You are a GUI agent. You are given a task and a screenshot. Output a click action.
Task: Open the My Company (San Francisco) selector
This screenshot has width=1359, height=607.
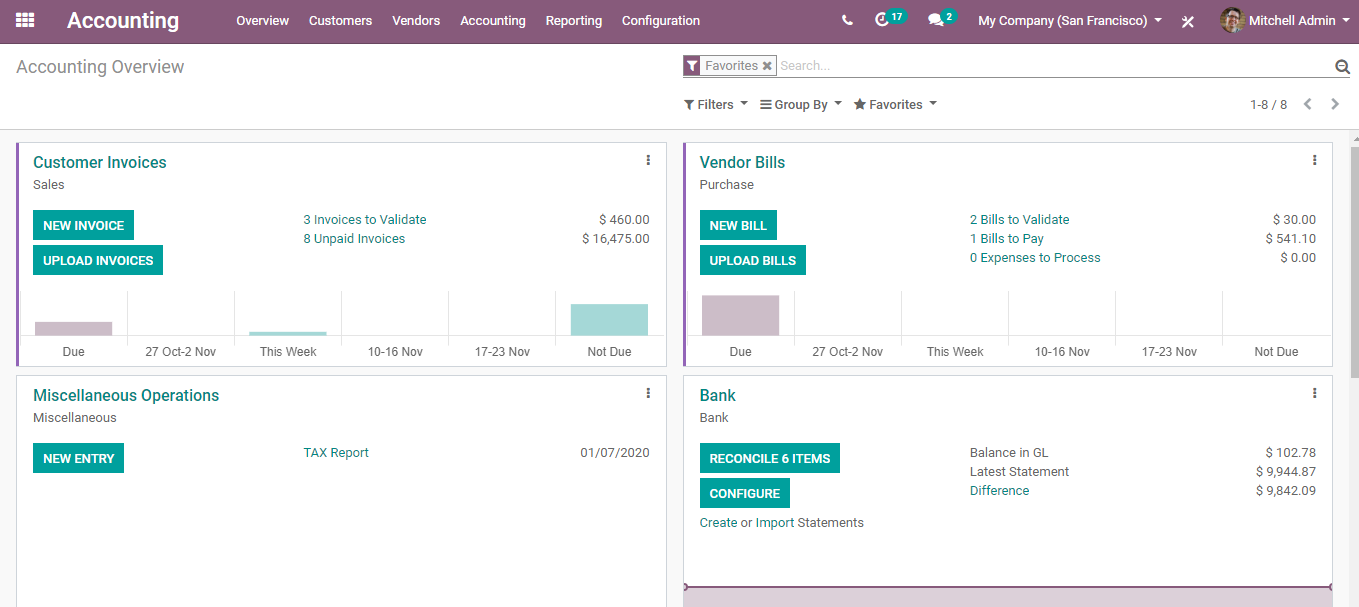tap(1068, 20)
